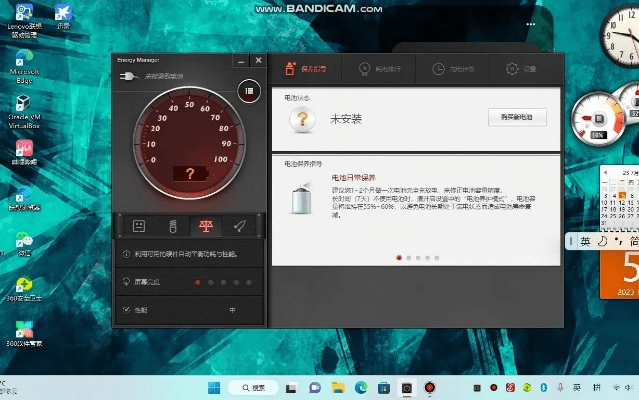Select the highlighted balance power mode icon

pyautogui.click(x=205, y=225)
